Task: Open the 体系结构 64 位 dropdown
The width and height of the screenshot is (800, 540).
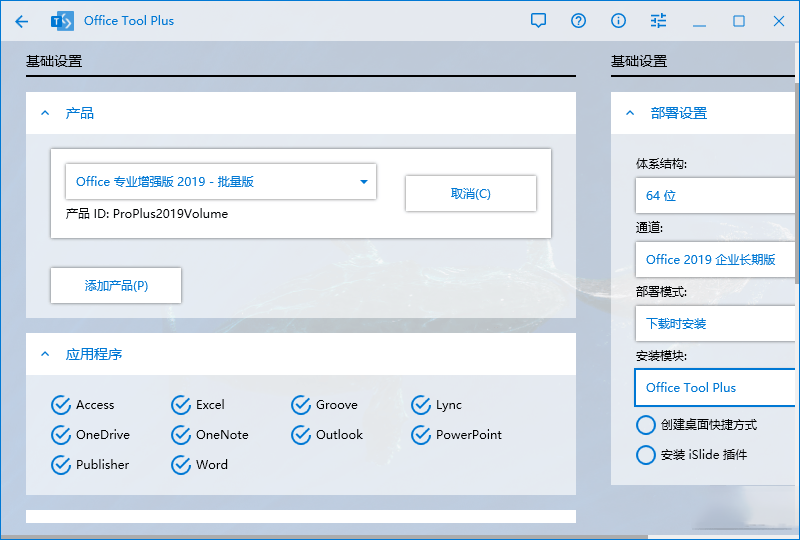Action: [715, 195]
